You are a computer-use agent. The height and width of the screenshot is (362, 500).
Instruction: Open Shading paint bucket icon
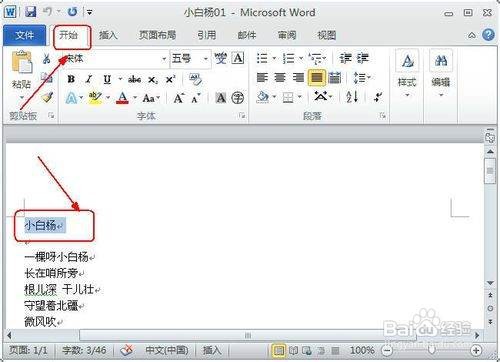[263, 97]
